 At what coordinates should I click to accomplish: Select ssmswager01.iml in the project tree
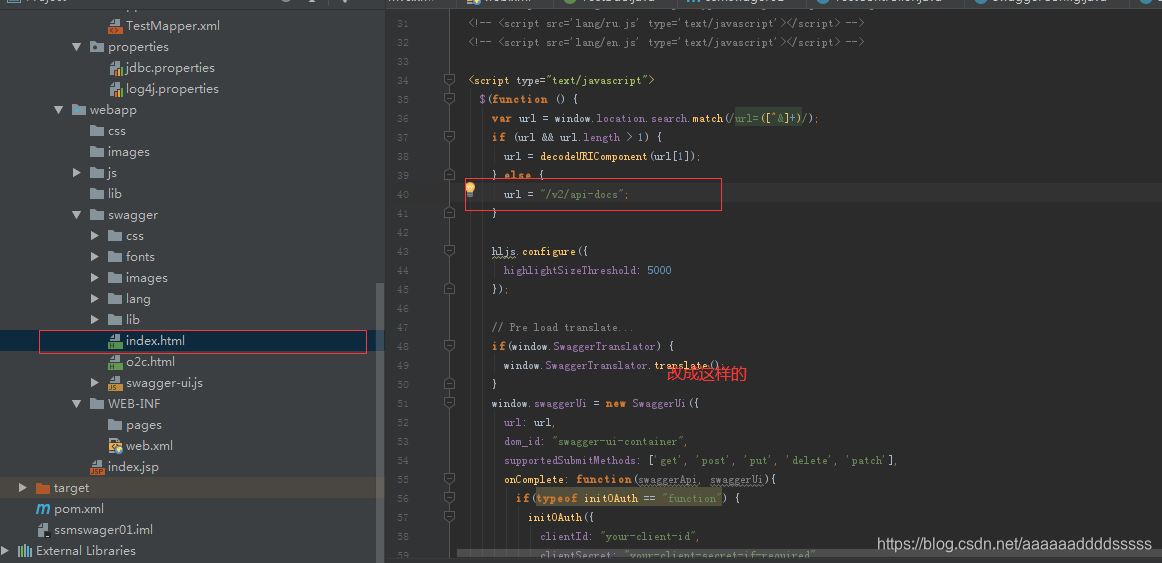tap(104, 530)
